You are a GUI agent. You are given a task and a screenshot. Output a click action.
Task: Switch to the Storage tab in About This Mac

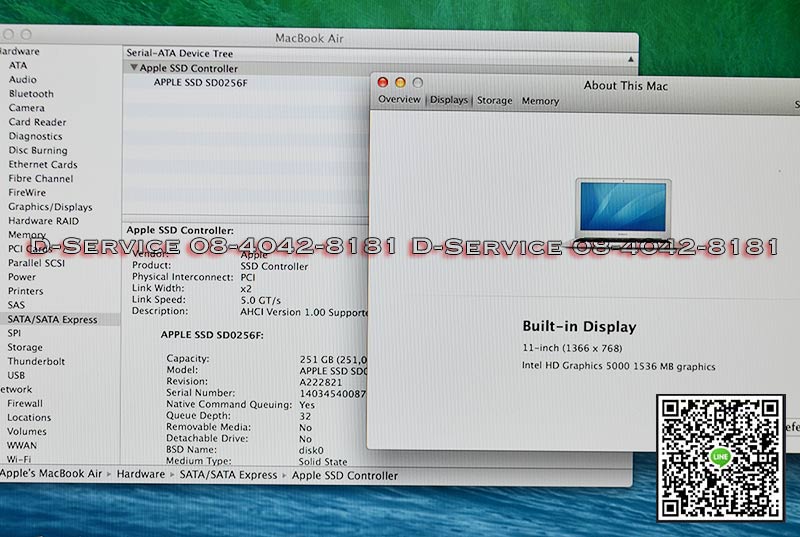pos(494,100)
